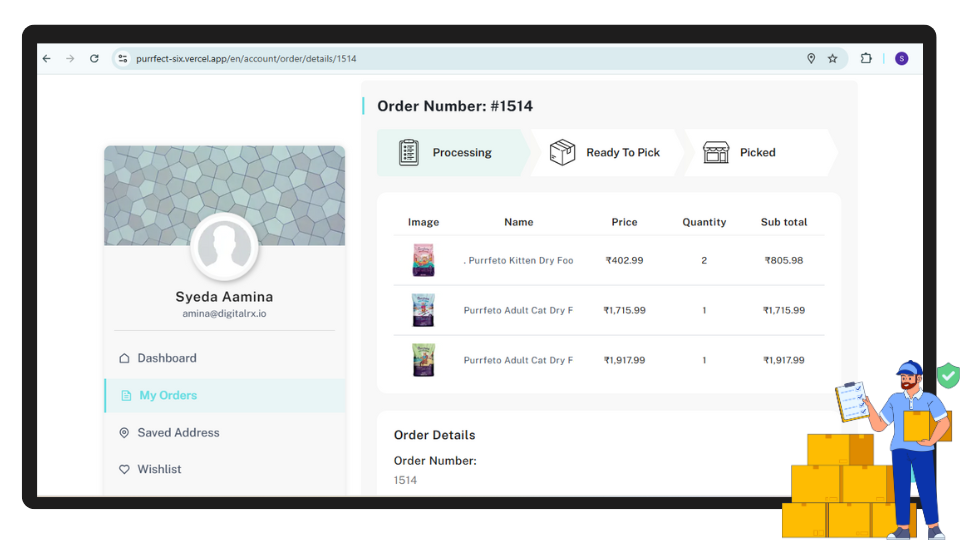Reload the page with the refresh icon
Screen dimensions: 960x540
pos(94,59)
